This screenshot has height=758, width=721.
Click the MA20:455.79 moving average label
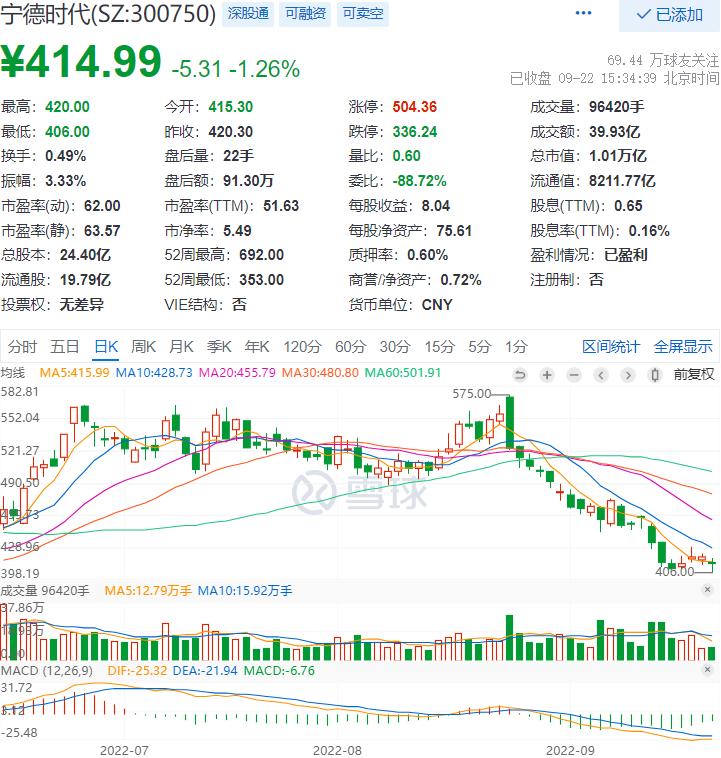click(237, 373)
